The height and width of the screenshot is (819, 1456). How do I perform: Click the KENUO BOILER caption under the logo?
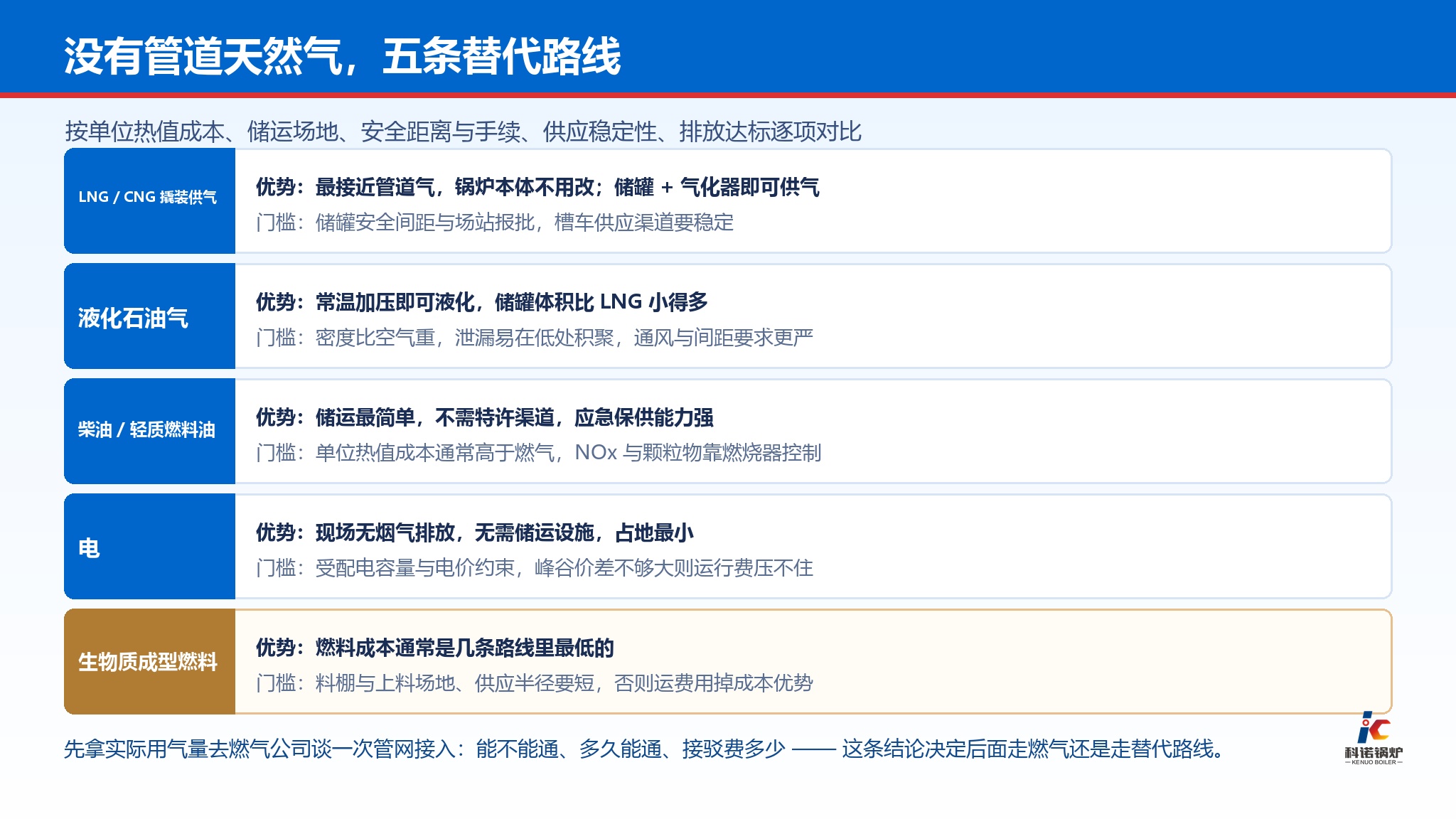click(x=1374, y=762)
